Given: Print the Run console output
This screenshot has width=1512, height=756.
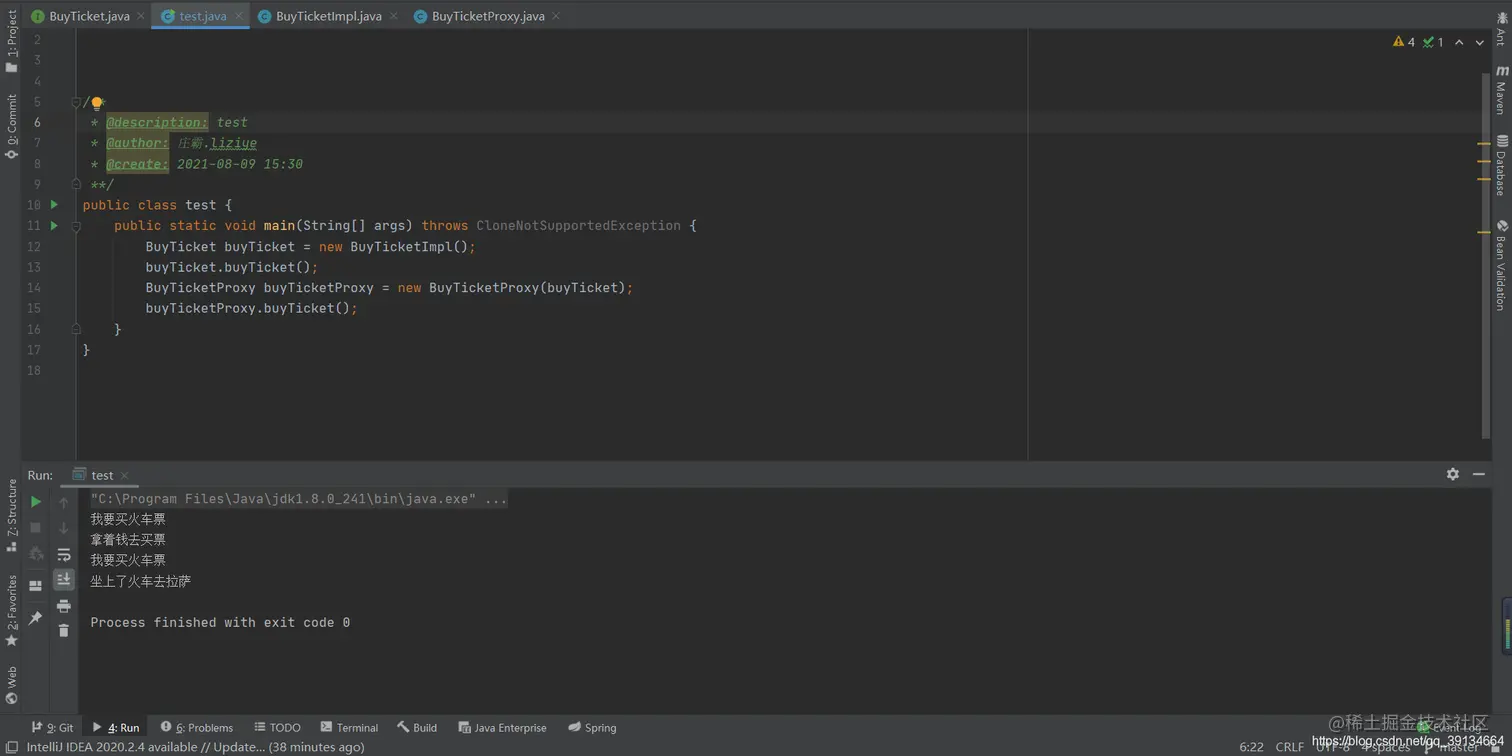Looking at the screenshot, I should pyautogui.click(x=64, y=606).
